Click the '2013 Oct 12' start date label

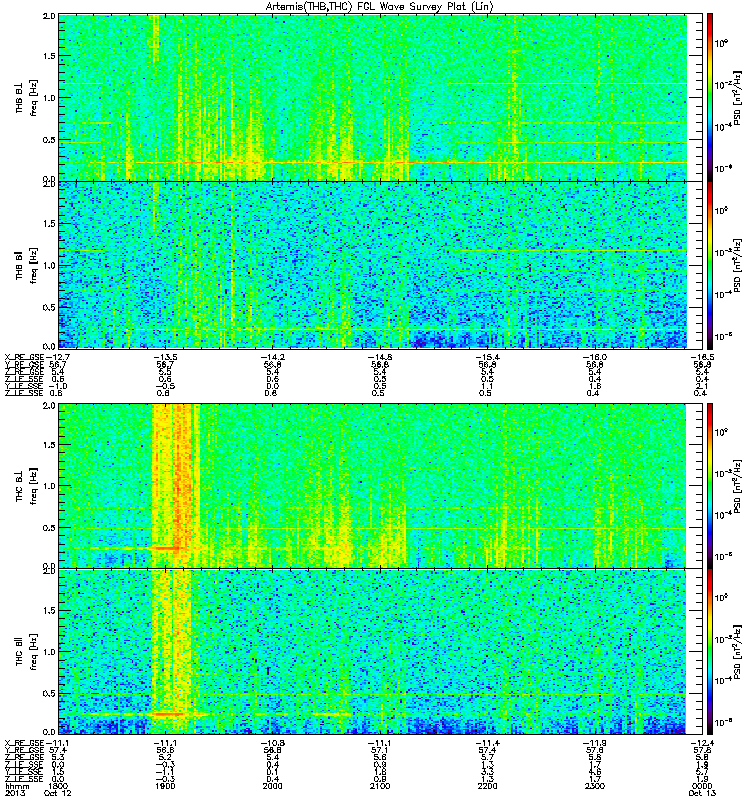(38, 793)
